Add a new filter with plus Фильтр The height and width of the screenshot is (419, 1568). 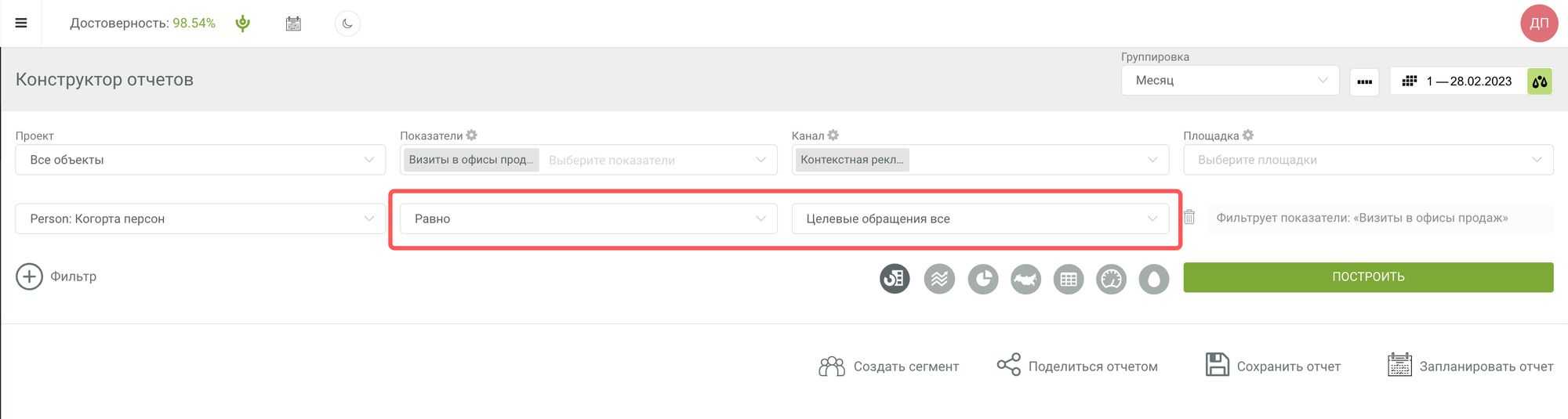pos(56,276)
